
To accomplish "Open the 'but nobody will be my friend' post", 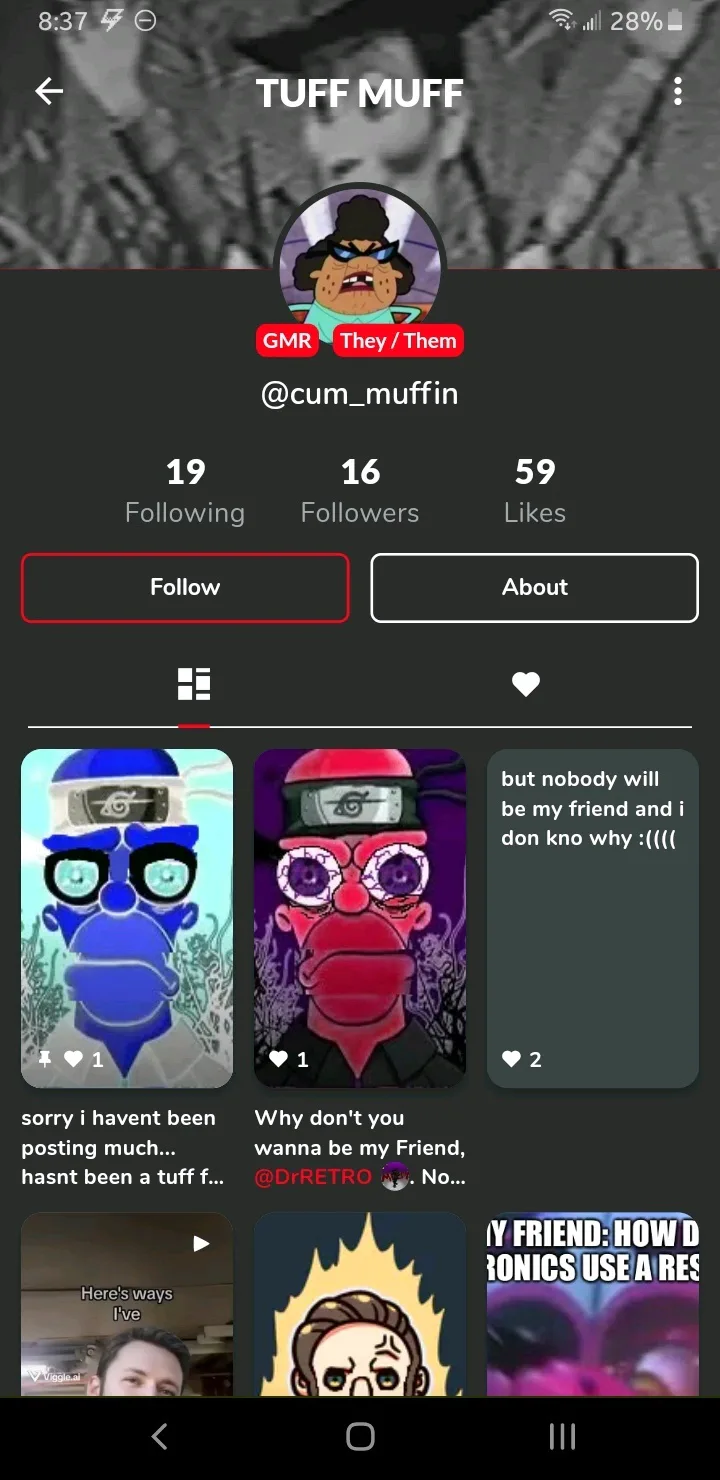I will tap(593, 918).
